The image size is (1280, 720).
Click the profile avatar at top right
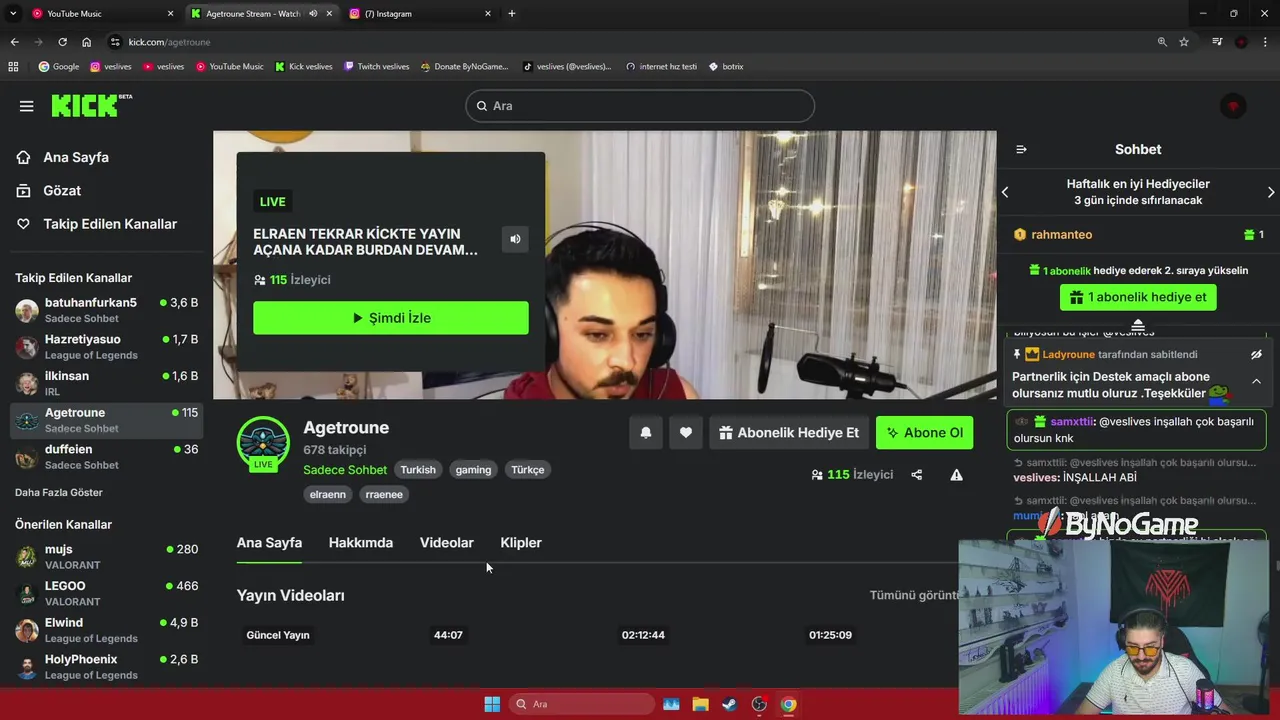(x=1233, y=106)
